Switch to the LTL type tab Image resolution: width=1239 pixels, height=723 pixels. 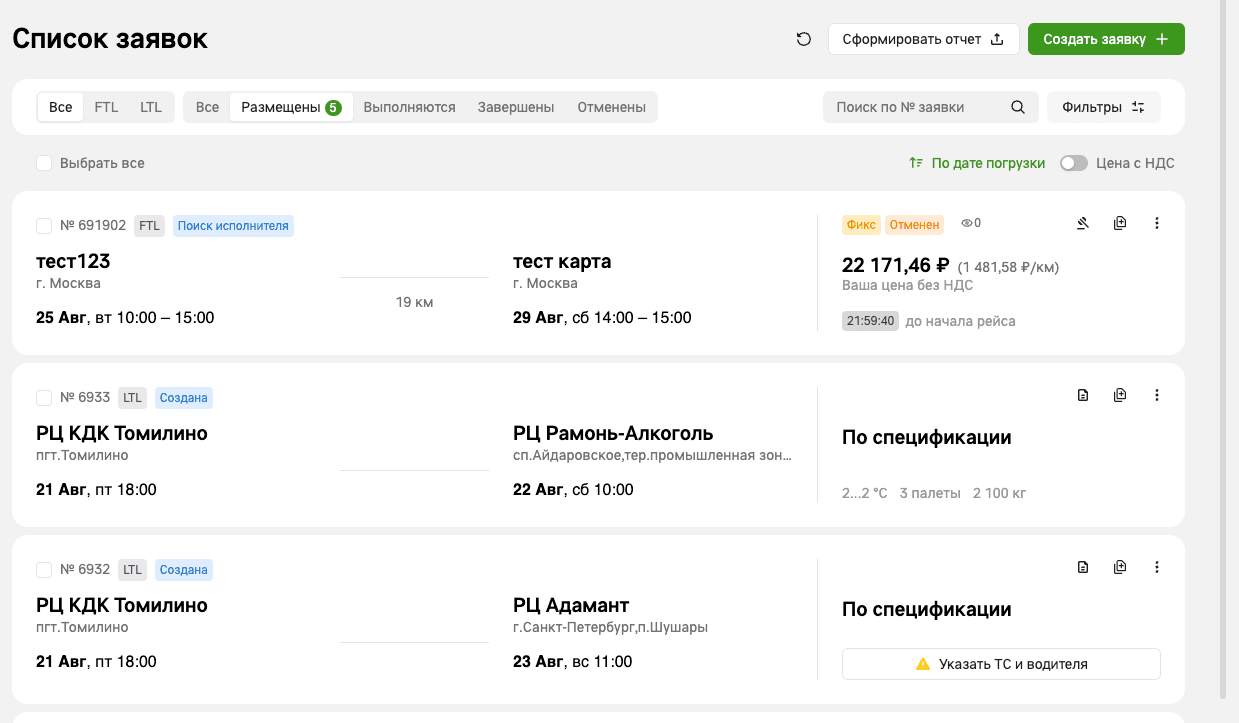click(x=151, y=107)
